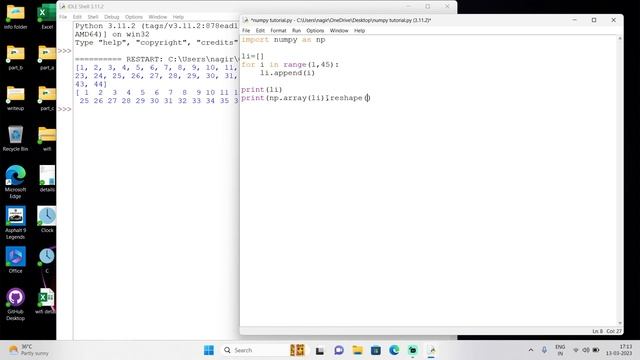
Task: Click the 'li=[]' code line
Action: [253, 56]
